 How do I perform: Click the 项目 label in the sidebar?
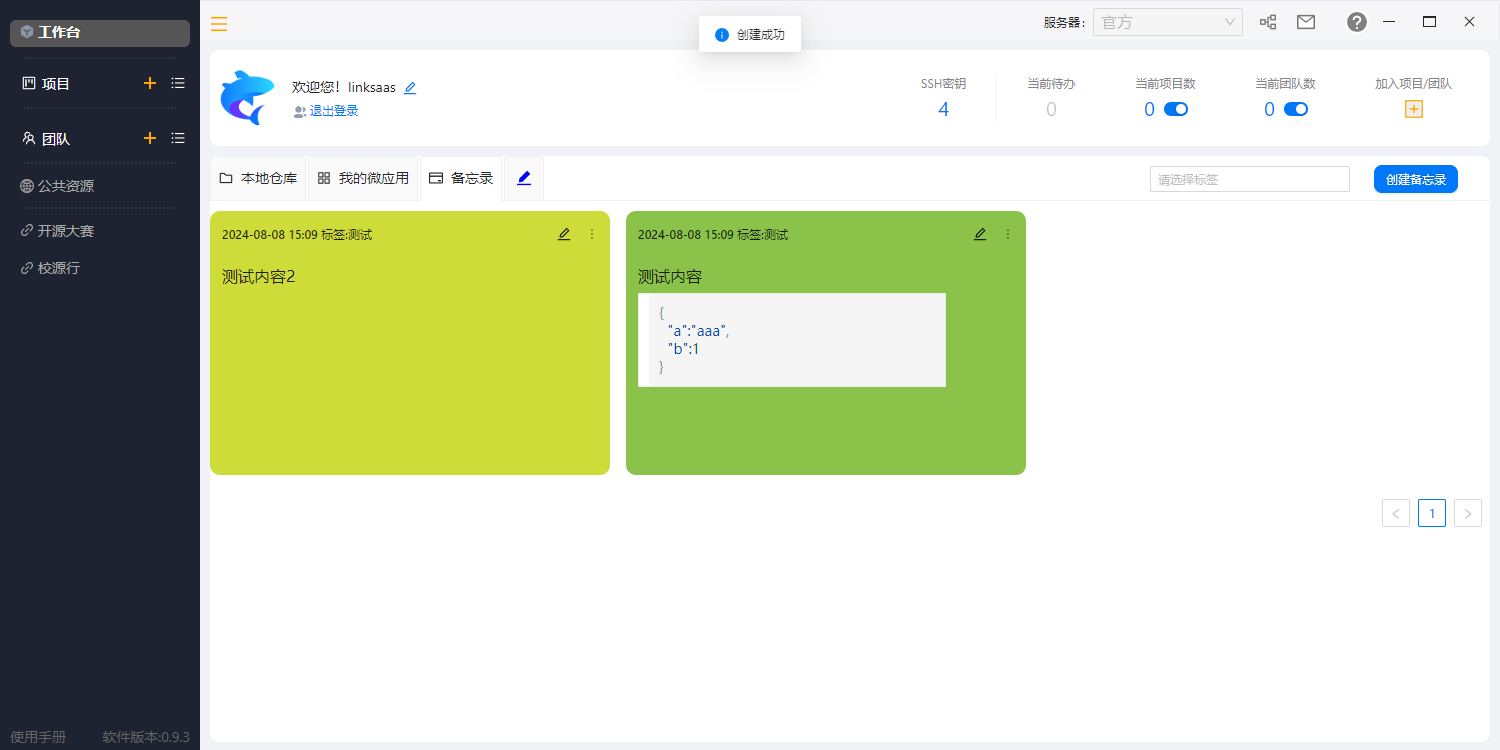click(x=56, y=84)
